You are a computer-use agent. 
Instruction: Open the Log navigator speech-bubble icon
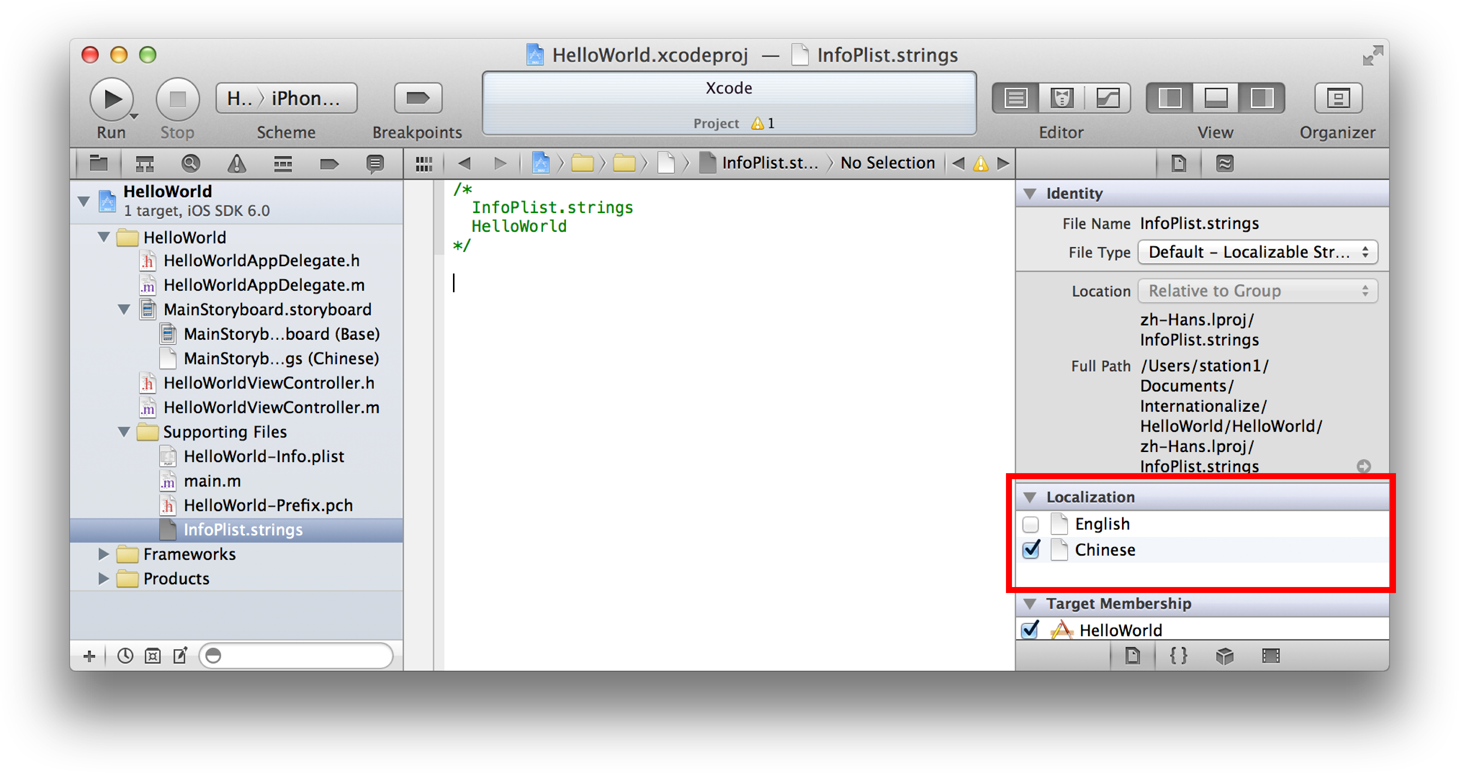click(375, 163)
